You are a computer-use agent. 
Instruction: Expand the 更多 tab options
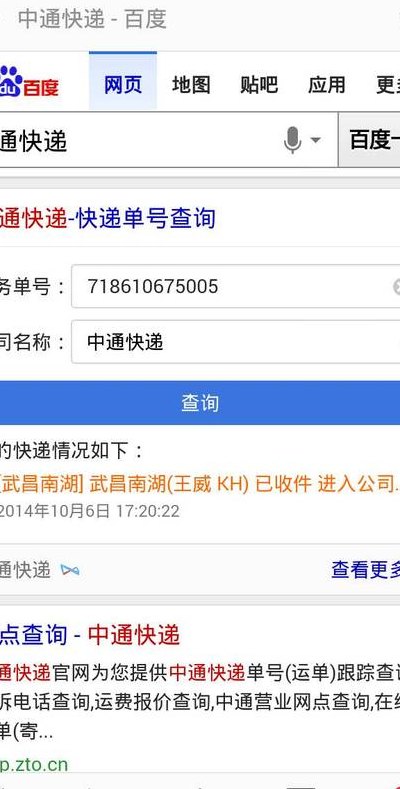pyautogui.click(x=388, y=85)
